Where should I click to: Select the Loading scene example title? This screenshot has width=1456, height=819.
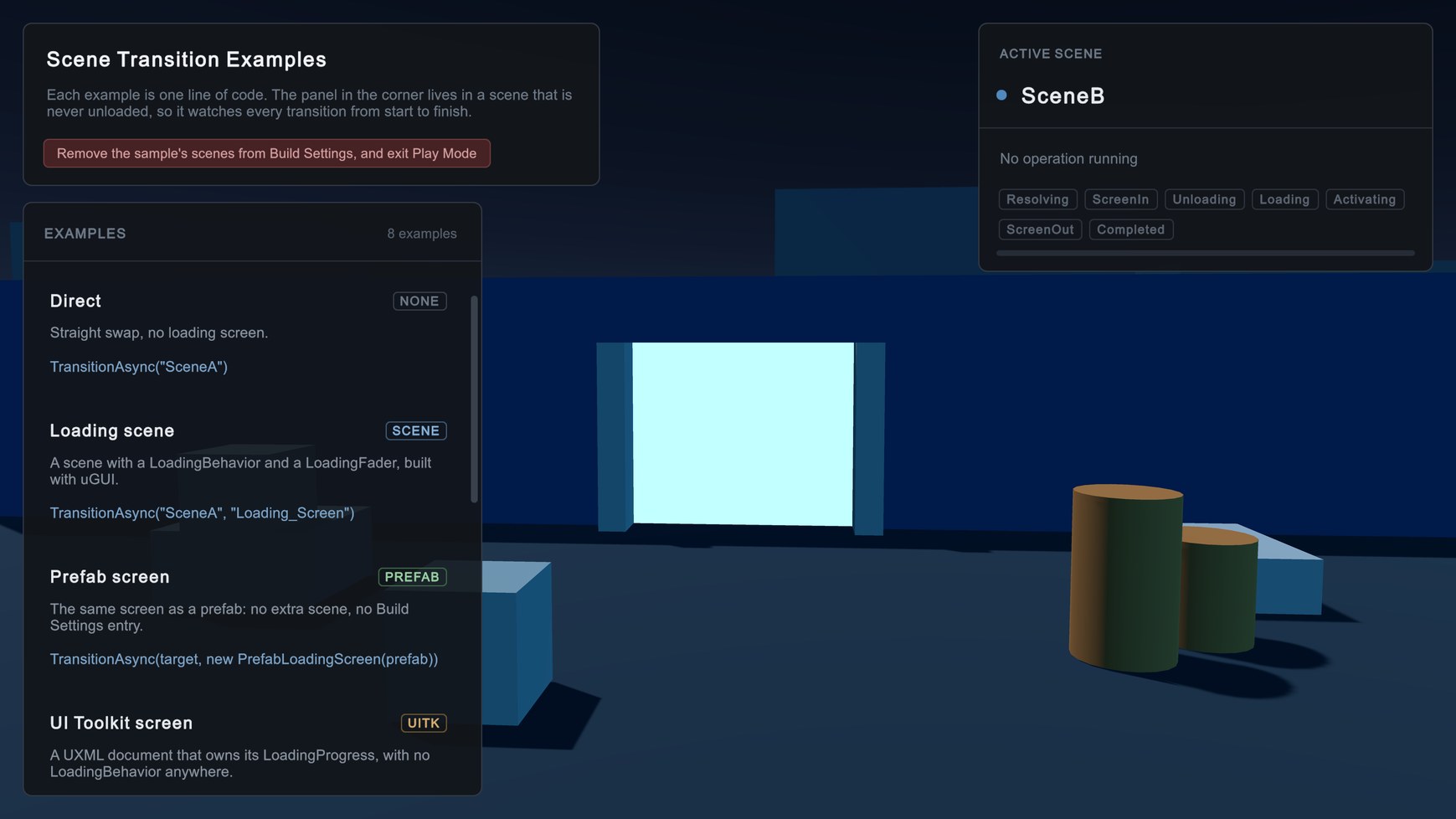click(112, 430)
